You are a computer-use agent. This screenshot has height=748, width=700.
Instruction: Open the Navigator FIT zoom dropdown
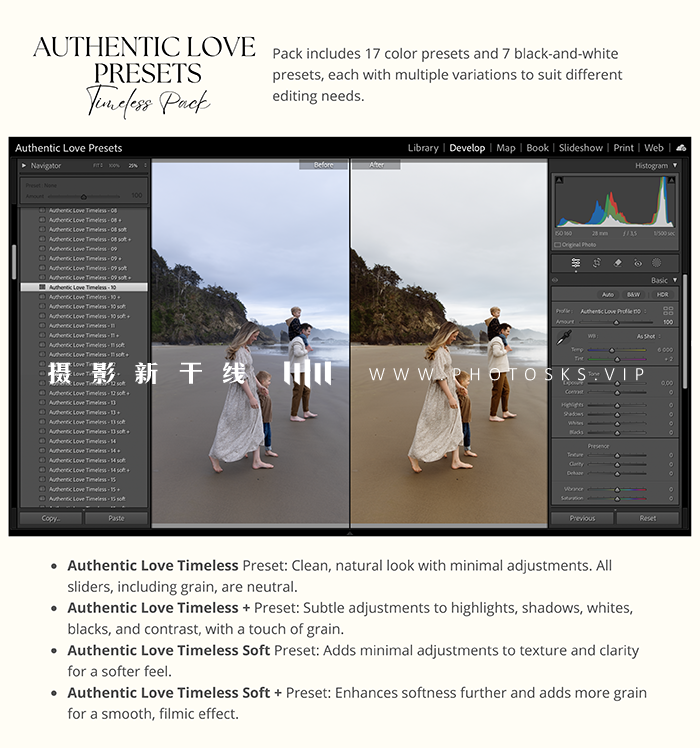[x=98, y=166]
